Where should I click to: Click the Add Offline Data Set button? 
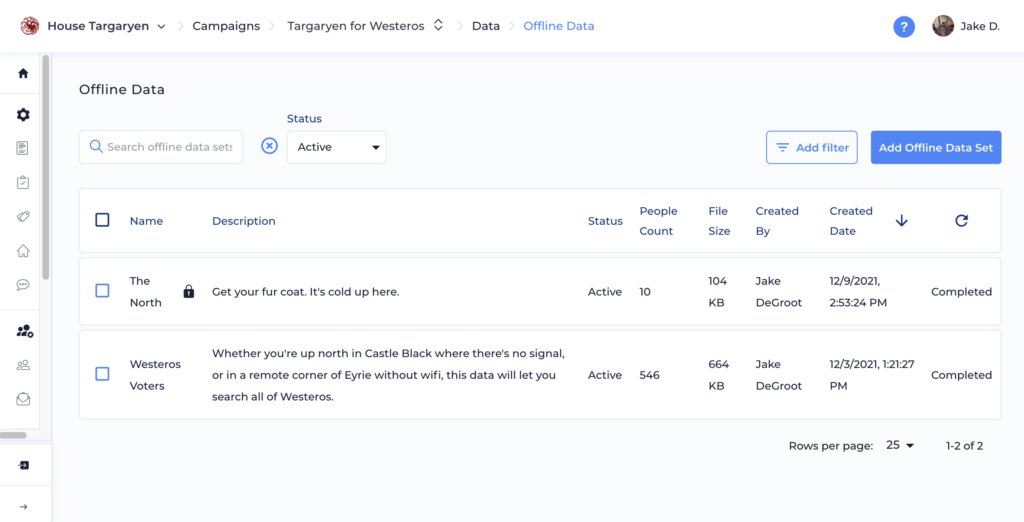tap(936, 147)
